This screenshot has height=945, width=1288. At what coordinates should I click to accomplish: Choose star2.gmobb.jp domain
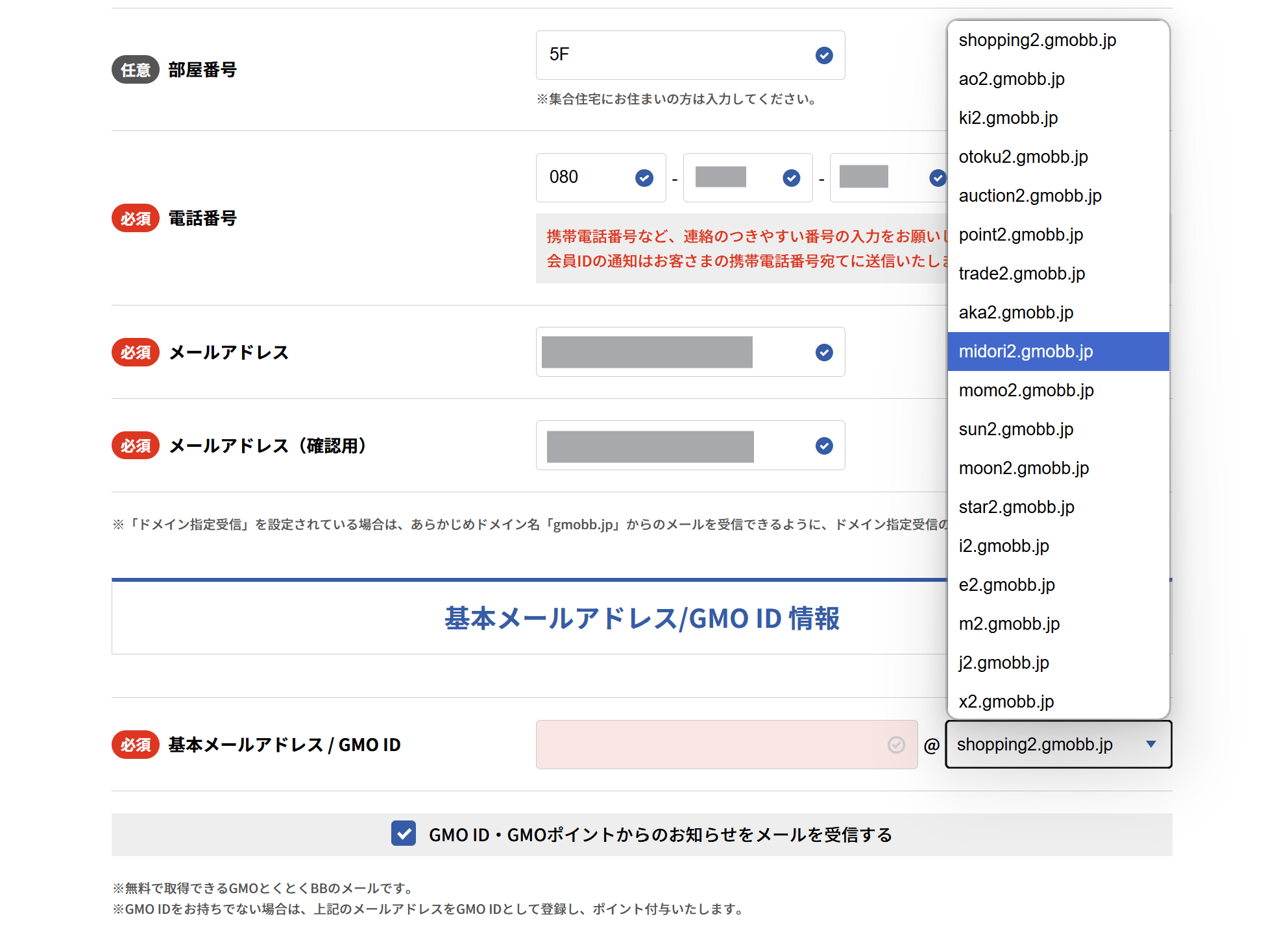(1058, 507)
